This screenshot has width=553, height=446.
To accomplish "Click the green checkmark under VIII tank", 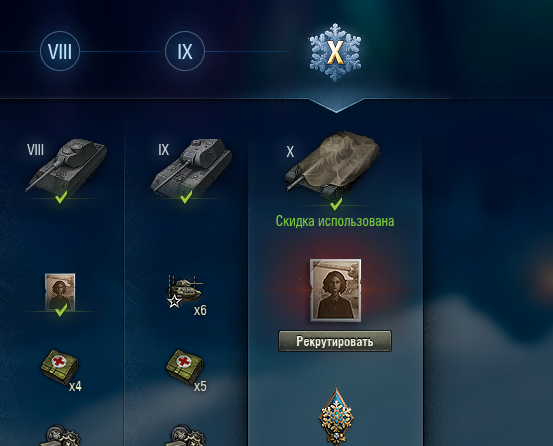I will tap(61, 197).
